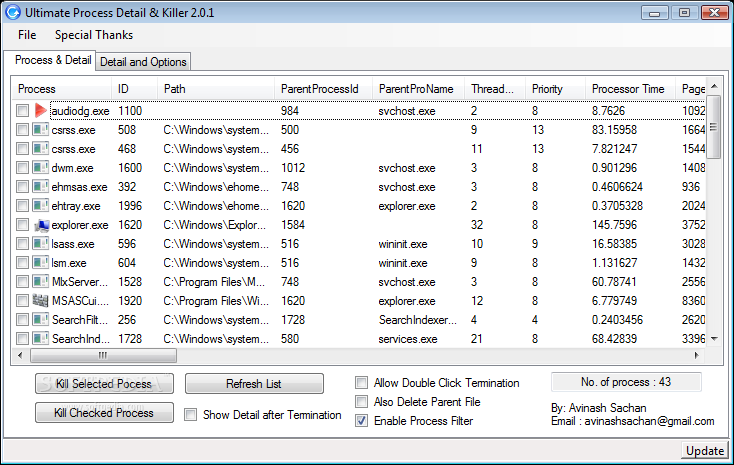The height and width of the screenshot is (465, 734).
Task: Click the No. of process : 43 button
Action: [626, 382]
